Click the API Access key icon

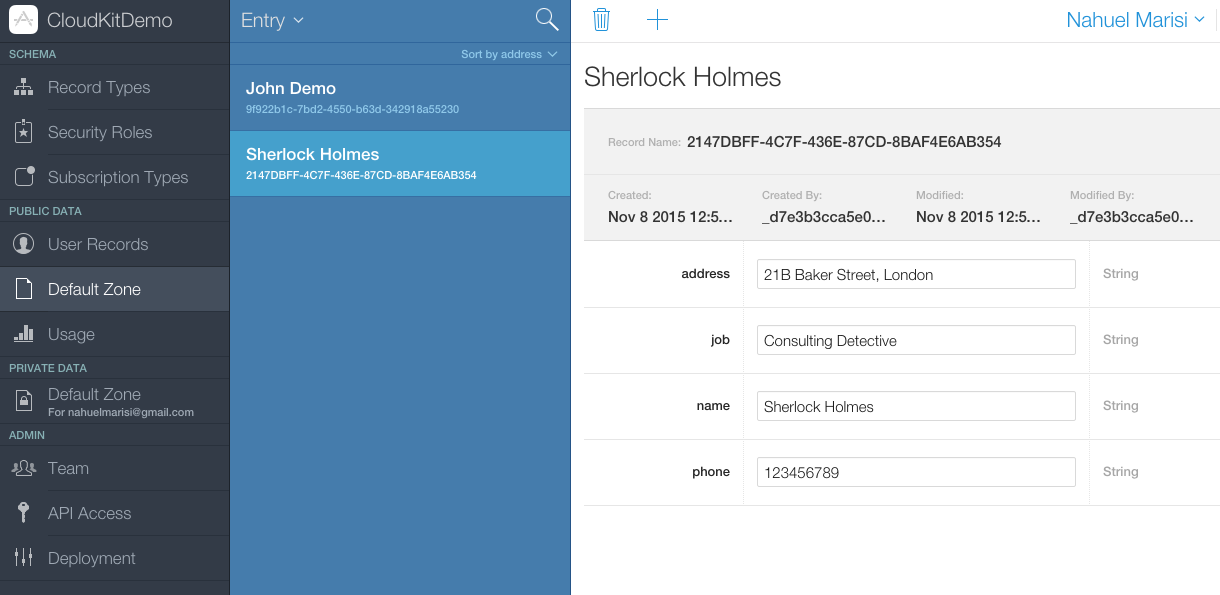[24, 513]
